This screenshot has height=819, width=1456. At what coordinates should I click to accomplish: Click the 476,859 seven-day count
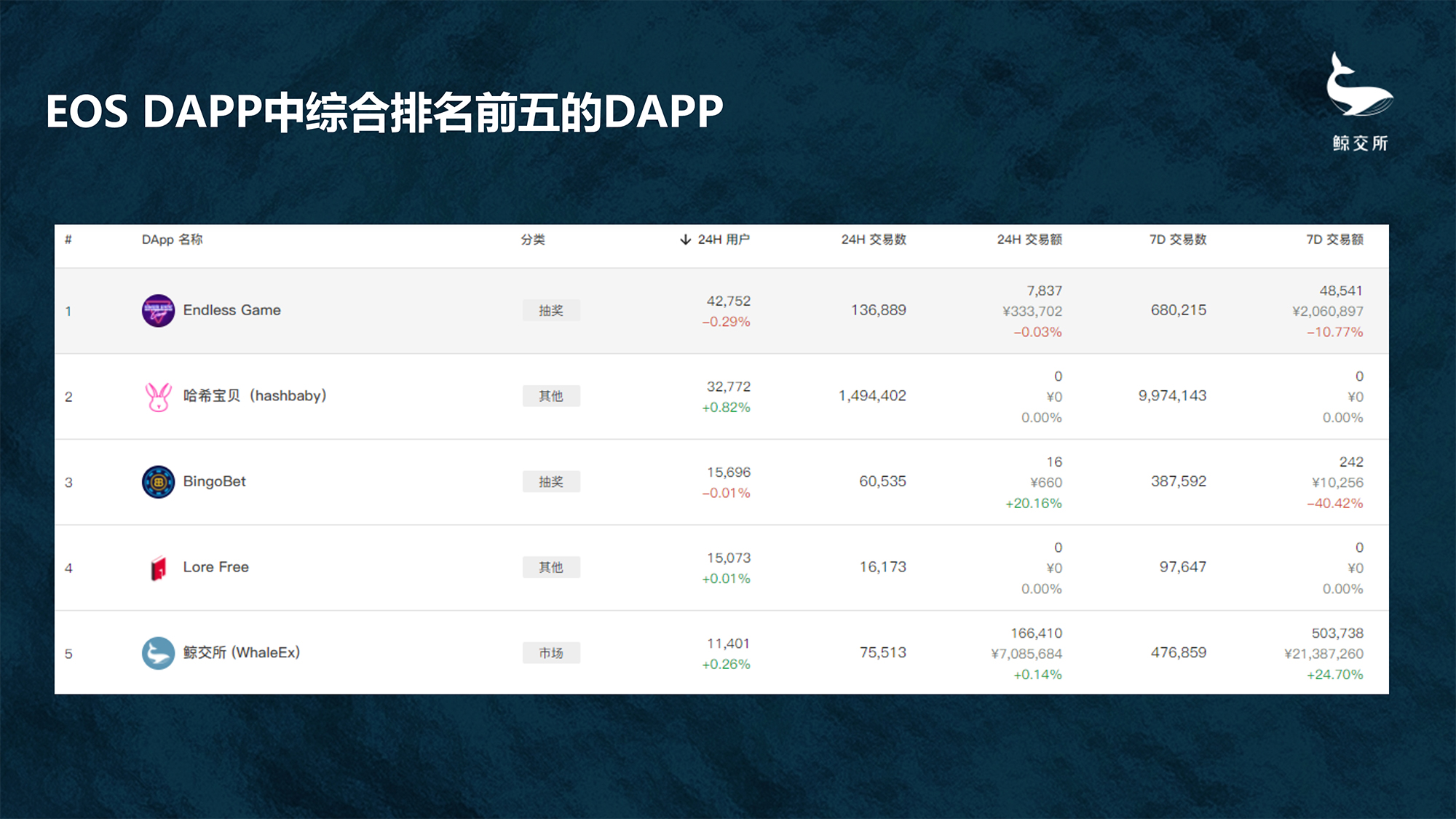click(x=1179, y=652)
